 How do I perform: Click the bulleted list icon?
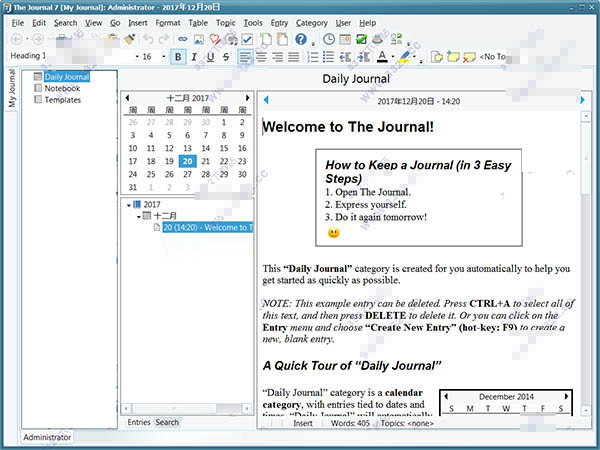328,57
